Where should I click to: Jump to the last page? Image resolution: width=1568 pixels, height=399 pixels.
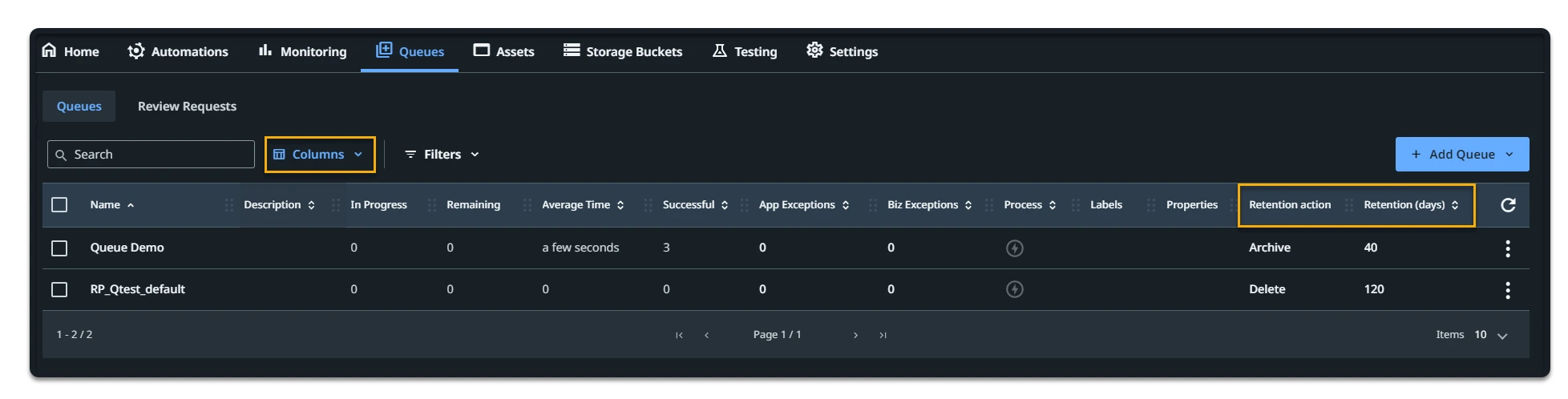coord(883,335)
